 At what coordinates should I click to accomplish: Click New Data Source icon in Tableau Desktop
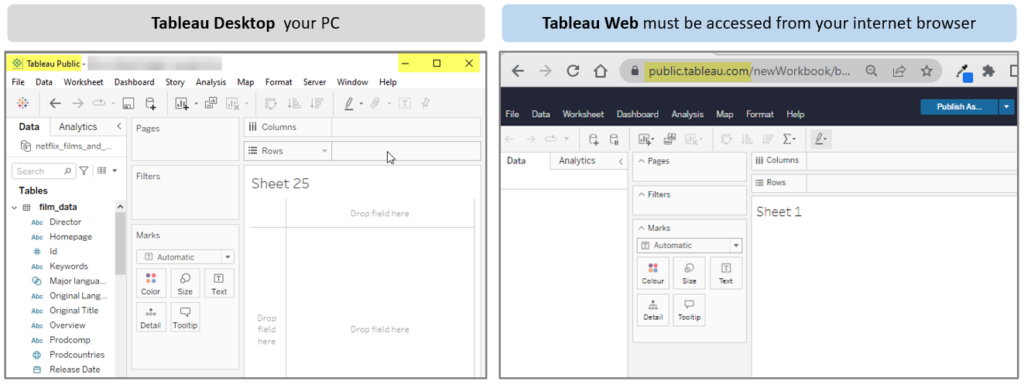151,103
